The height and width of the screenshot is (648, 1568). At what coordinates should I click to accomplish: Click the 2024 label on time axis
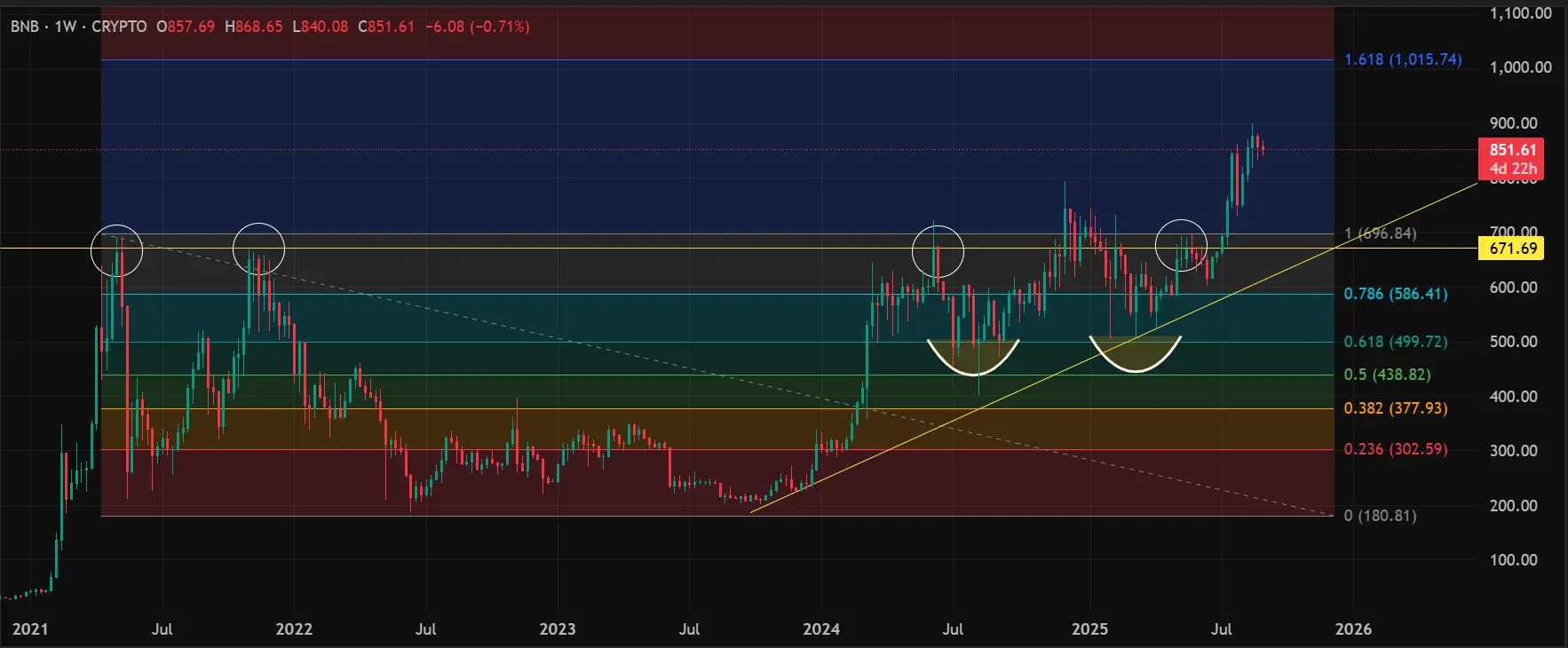(x=821, y=629)
